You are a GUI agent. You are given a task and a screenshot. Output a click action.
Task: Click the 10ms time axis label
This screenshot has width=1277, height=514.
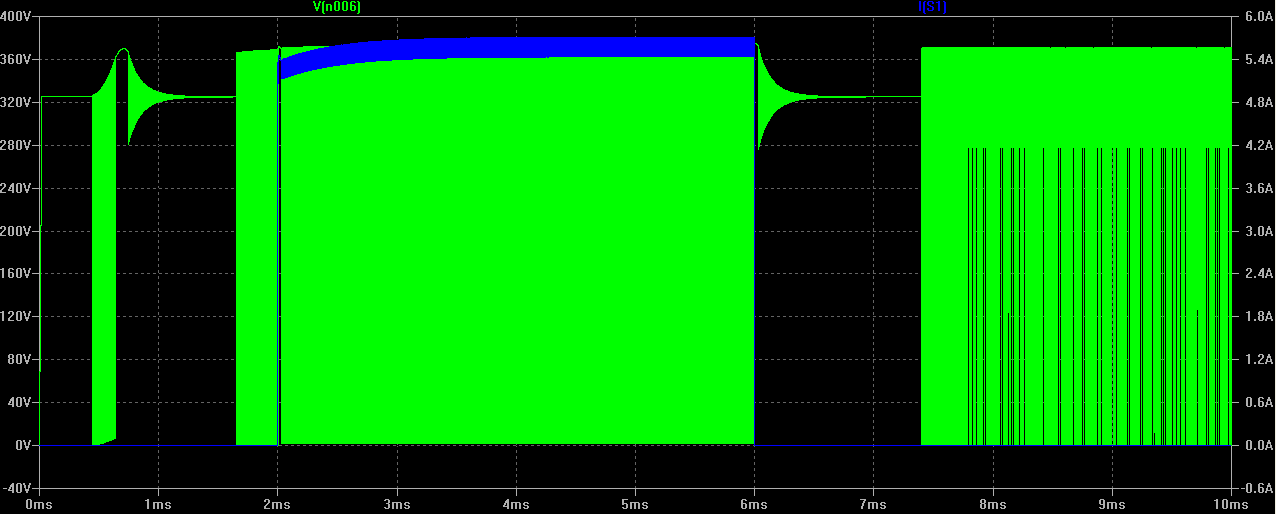[x=1230, y=504]
